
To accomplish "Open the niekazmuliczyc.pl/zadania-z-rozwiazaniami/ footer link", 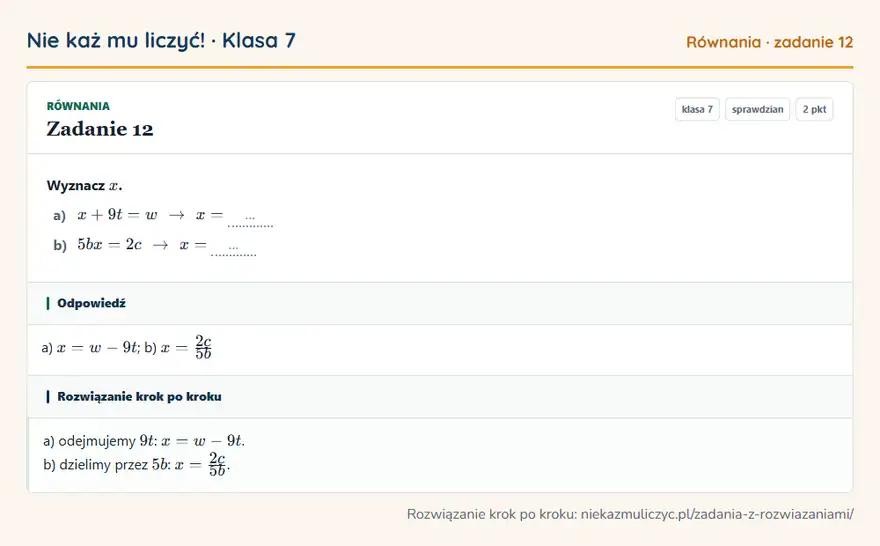I will pos(717,514).
